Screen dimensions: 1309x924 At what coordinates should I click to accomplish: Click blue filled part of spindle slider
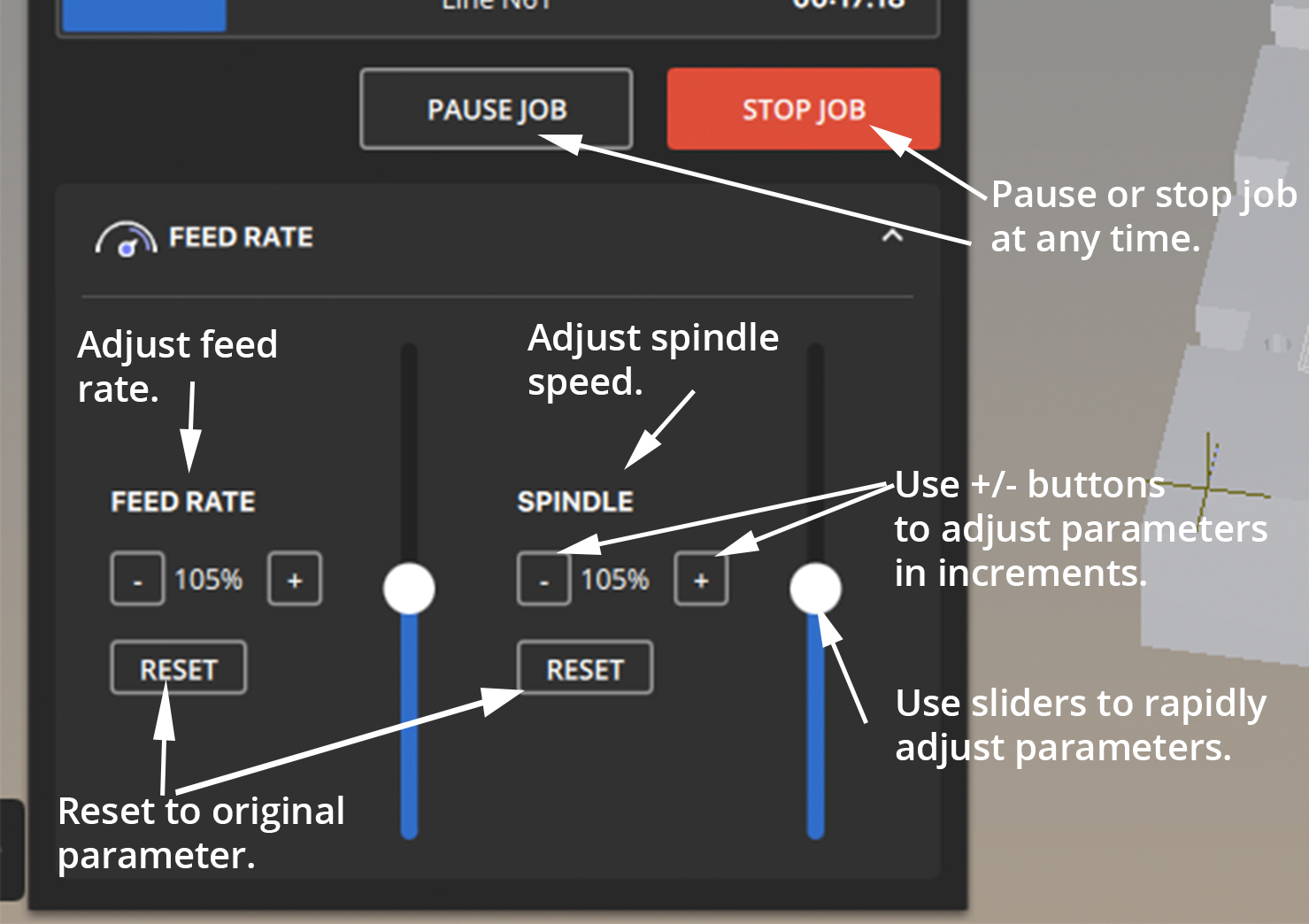(x=815, y=726)
